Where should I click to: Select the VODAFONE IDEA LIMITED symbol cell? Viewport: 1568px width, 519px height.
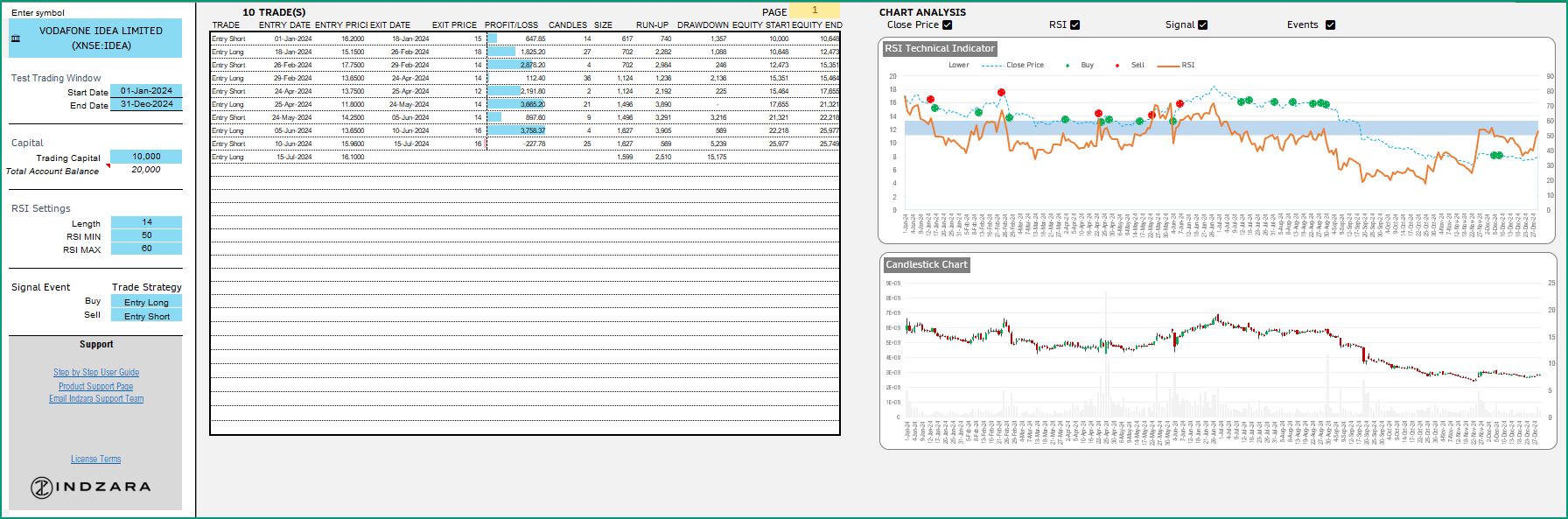(x=96, y=39)
